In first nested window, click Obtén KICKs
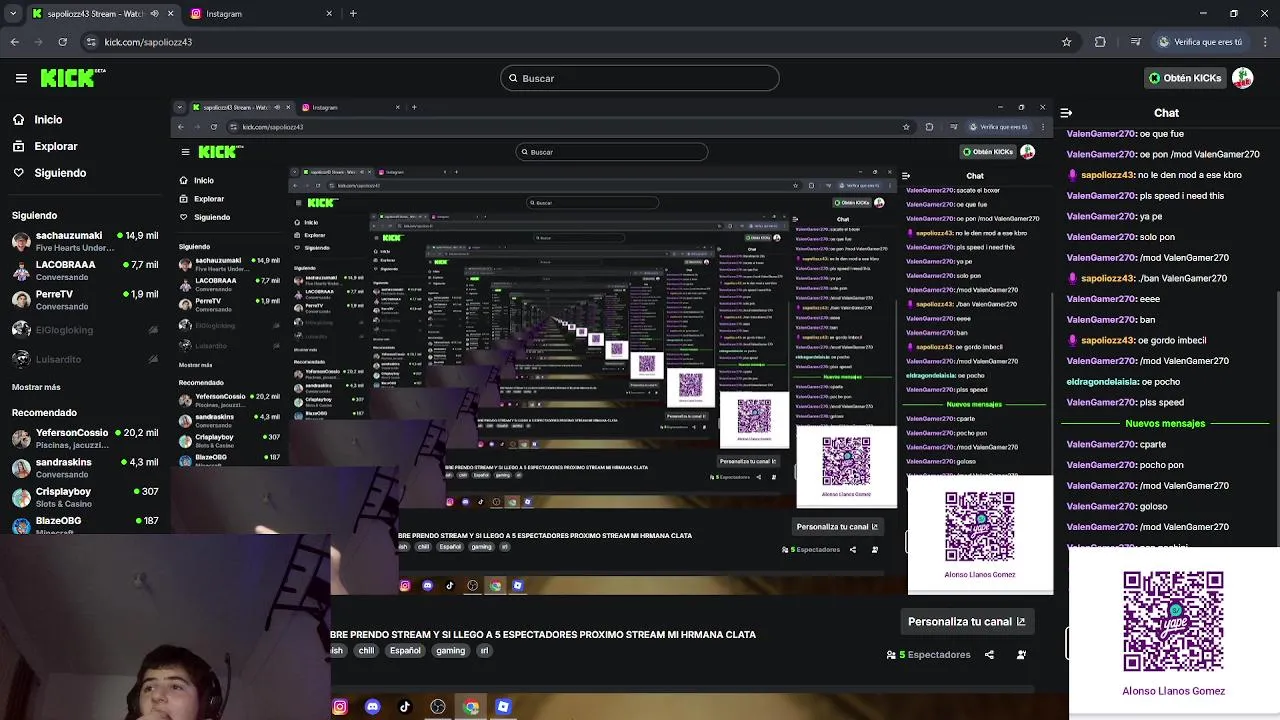Viewport: 1280px width, 720px height. (988, 152)
